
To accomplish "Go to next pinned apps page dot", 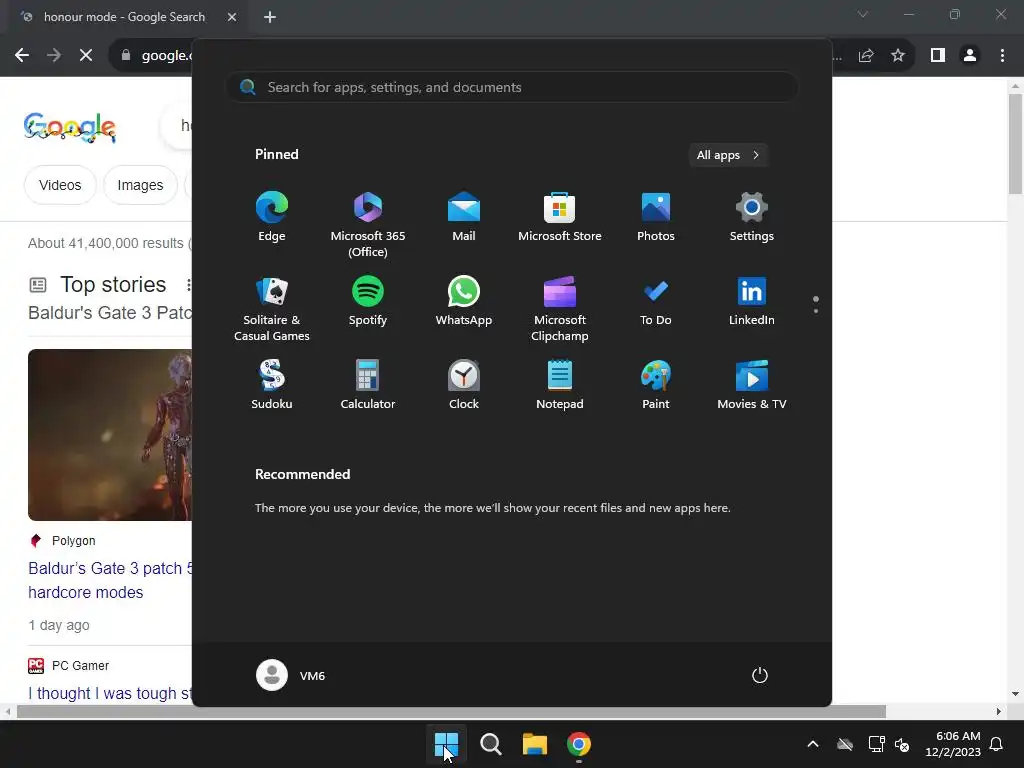I will [x=816, y=311].
